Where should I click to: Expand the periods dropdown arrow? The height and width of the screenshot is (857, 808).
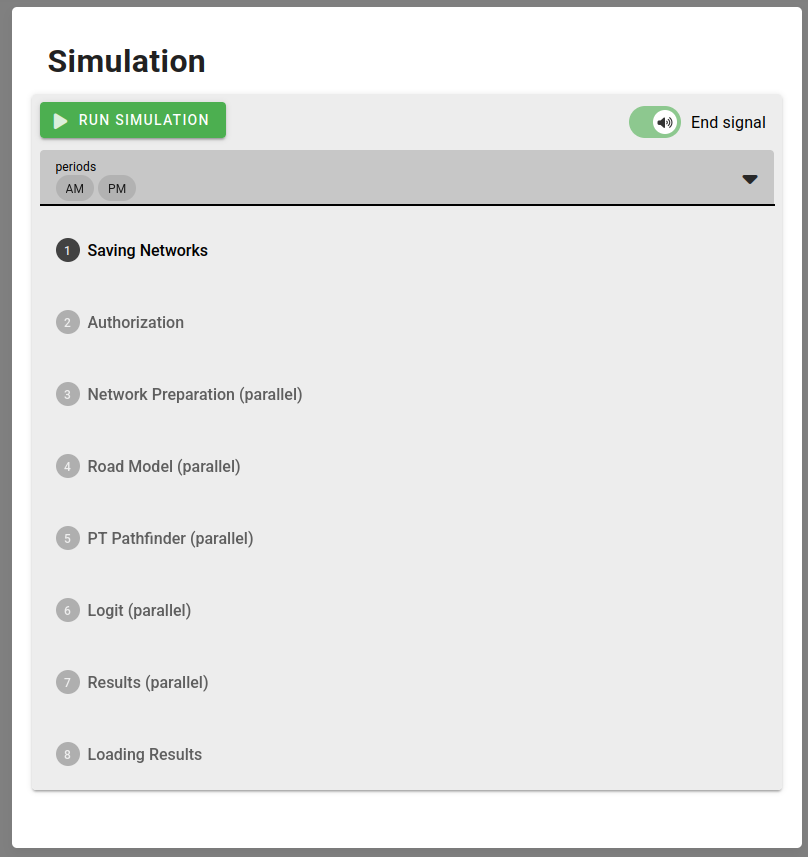750,179
